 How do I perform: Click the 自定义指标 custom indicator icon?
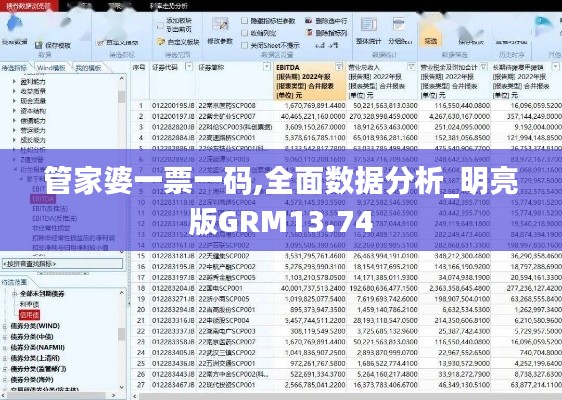click(101, 43)
